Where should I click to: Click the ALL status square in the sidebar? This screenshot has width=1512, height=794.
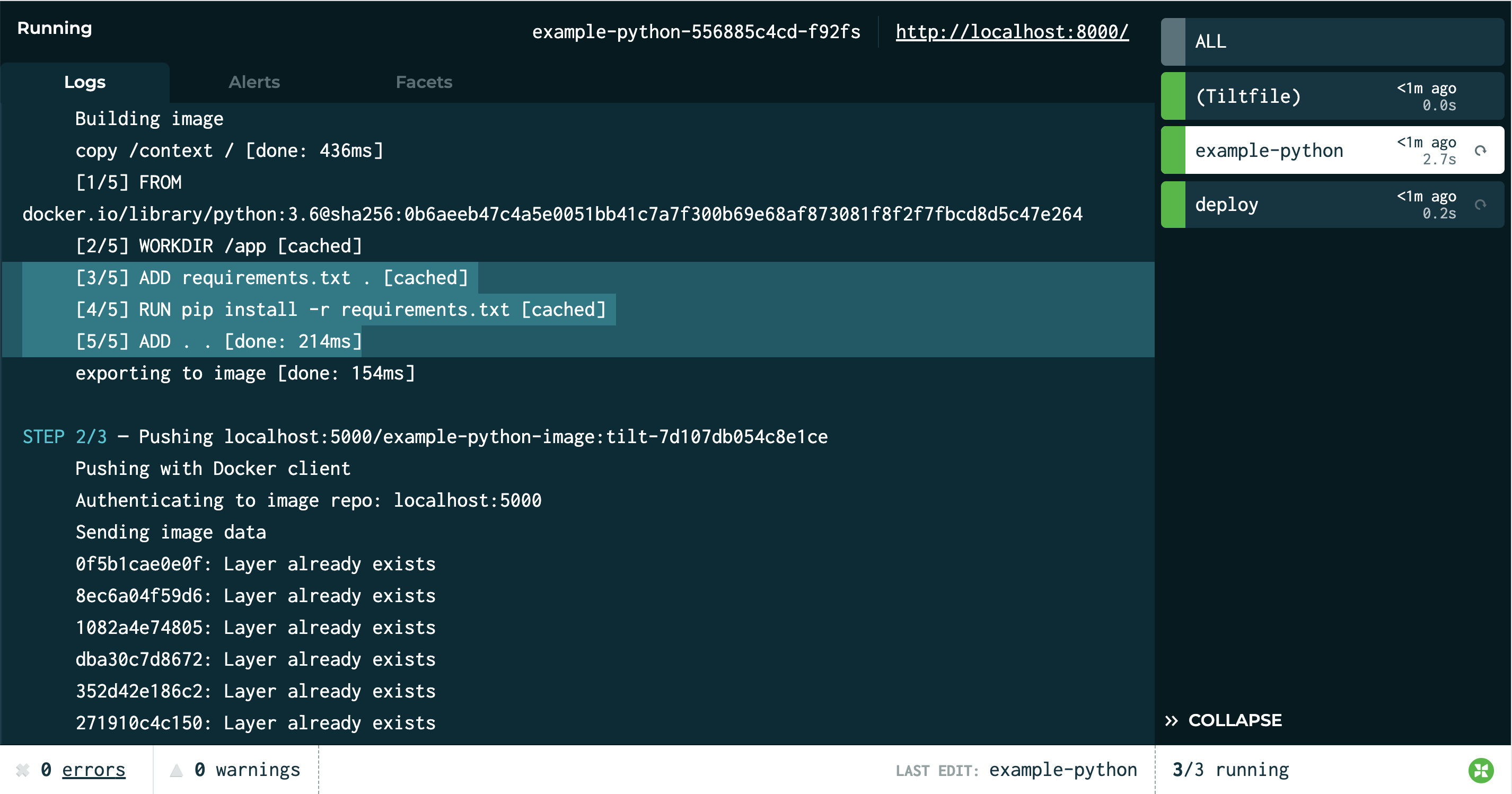click(1173, 41)
